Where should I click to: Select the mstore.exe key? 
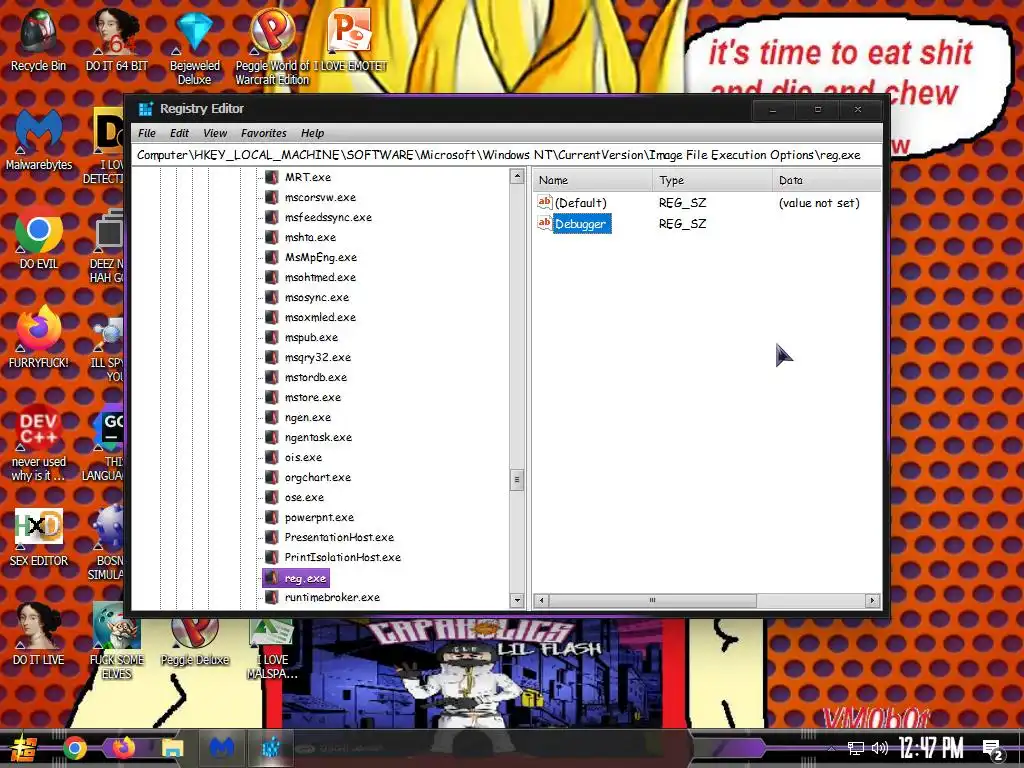pyautogui.click(x=312, y=397)
